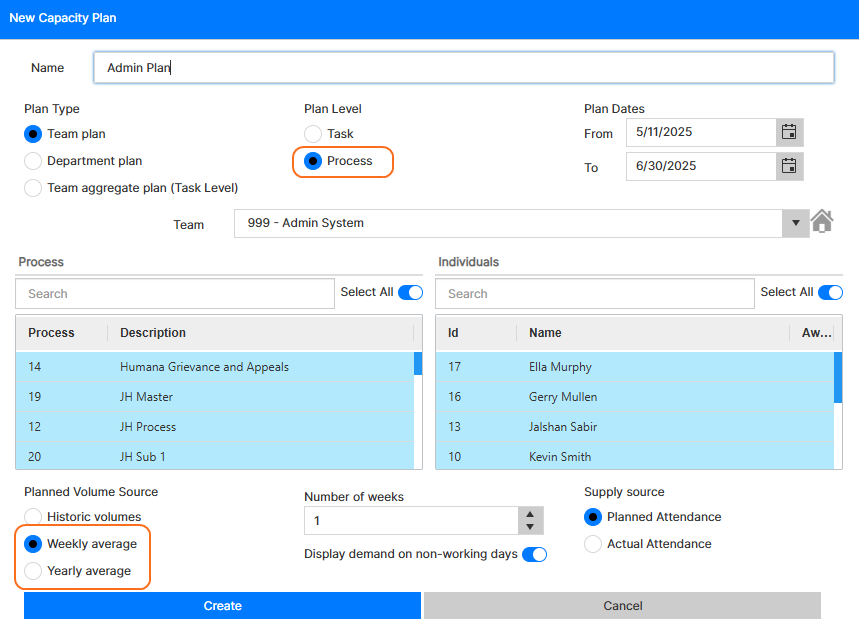This screenshot has height=630, width=859.
Task: Choose Historic volumes source
Action: tap(33, 517)
